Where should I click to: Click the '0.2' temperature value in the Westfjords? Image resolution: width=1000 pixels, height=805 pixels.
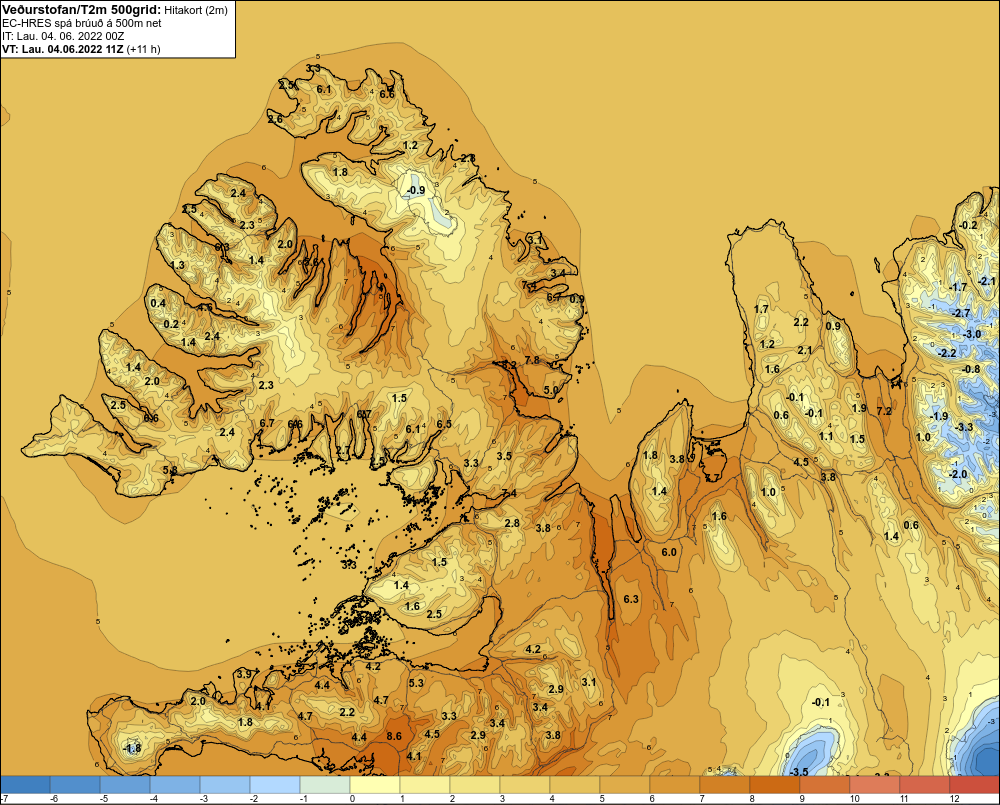(x=171, y=324)
